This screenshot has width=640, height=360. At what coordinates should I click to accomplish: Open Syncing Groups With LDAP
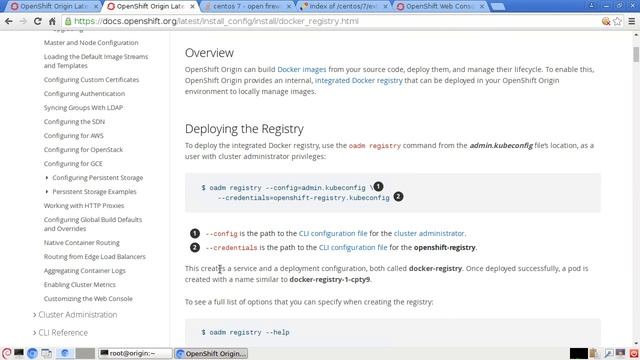coord(83,108)
